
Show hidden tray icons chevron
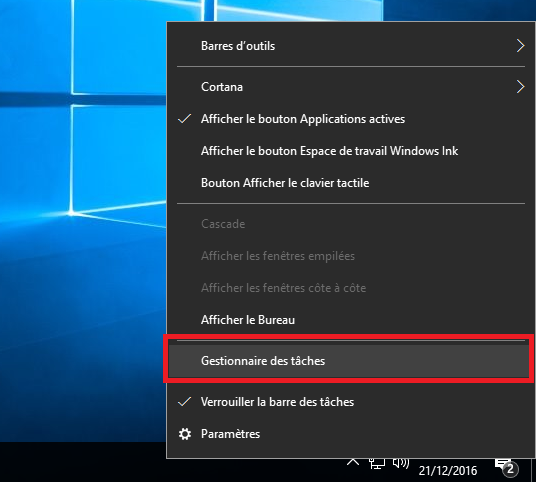(x=353, y=463)
